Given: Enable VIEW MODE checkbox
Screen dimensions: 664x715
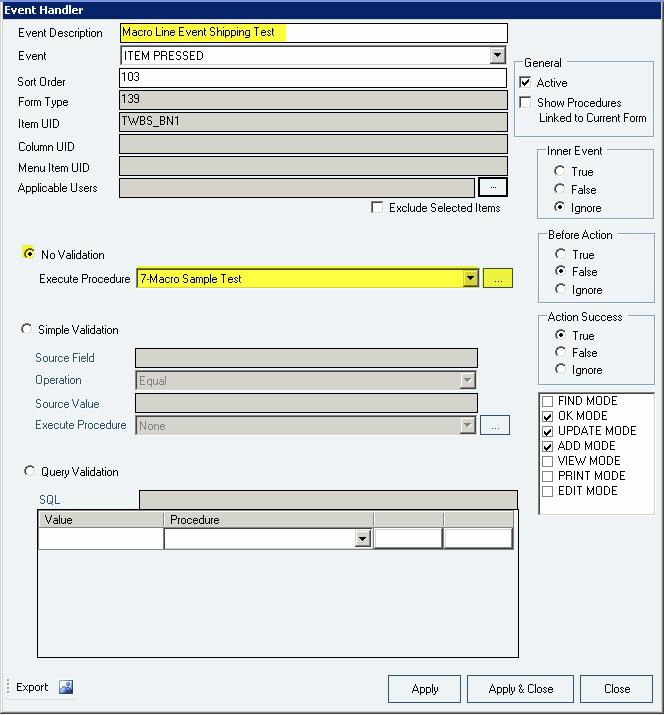Looking at the screenshot, I should 547,461.
